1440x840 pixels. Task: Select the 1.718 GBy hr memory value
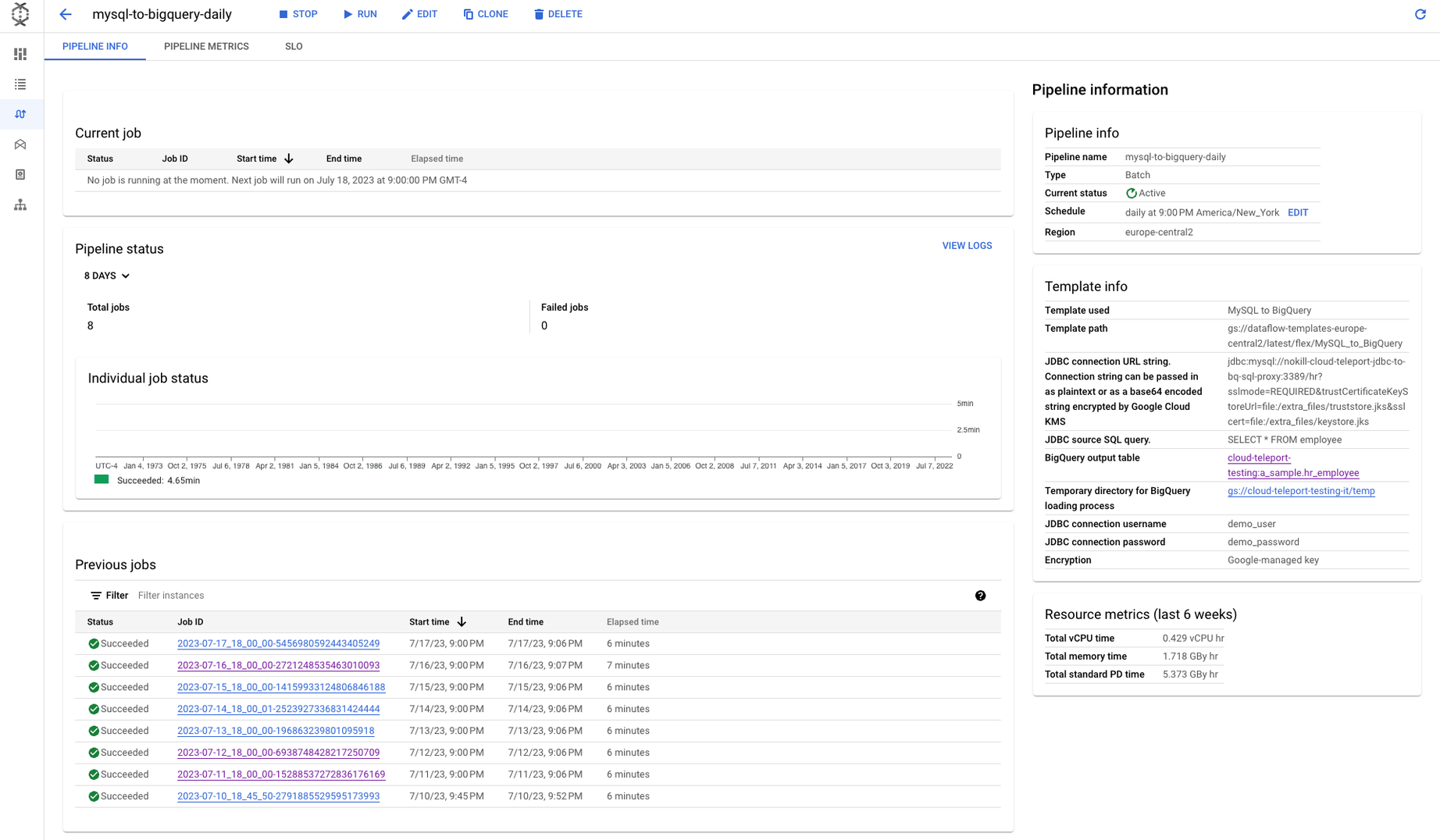pos(1190,657)
